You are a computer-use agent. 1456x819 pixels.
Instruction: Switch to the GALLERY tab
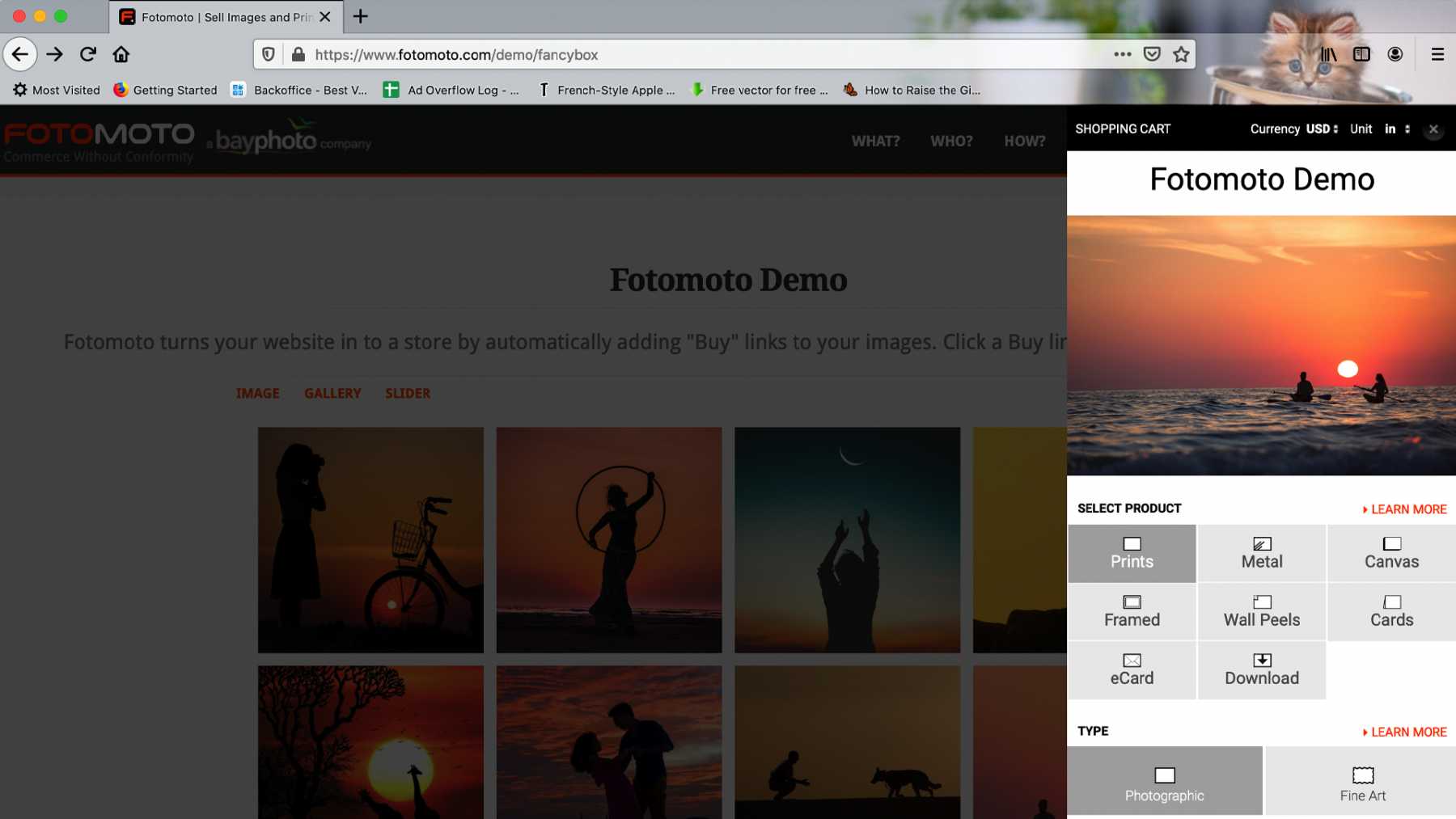point(332,393)
